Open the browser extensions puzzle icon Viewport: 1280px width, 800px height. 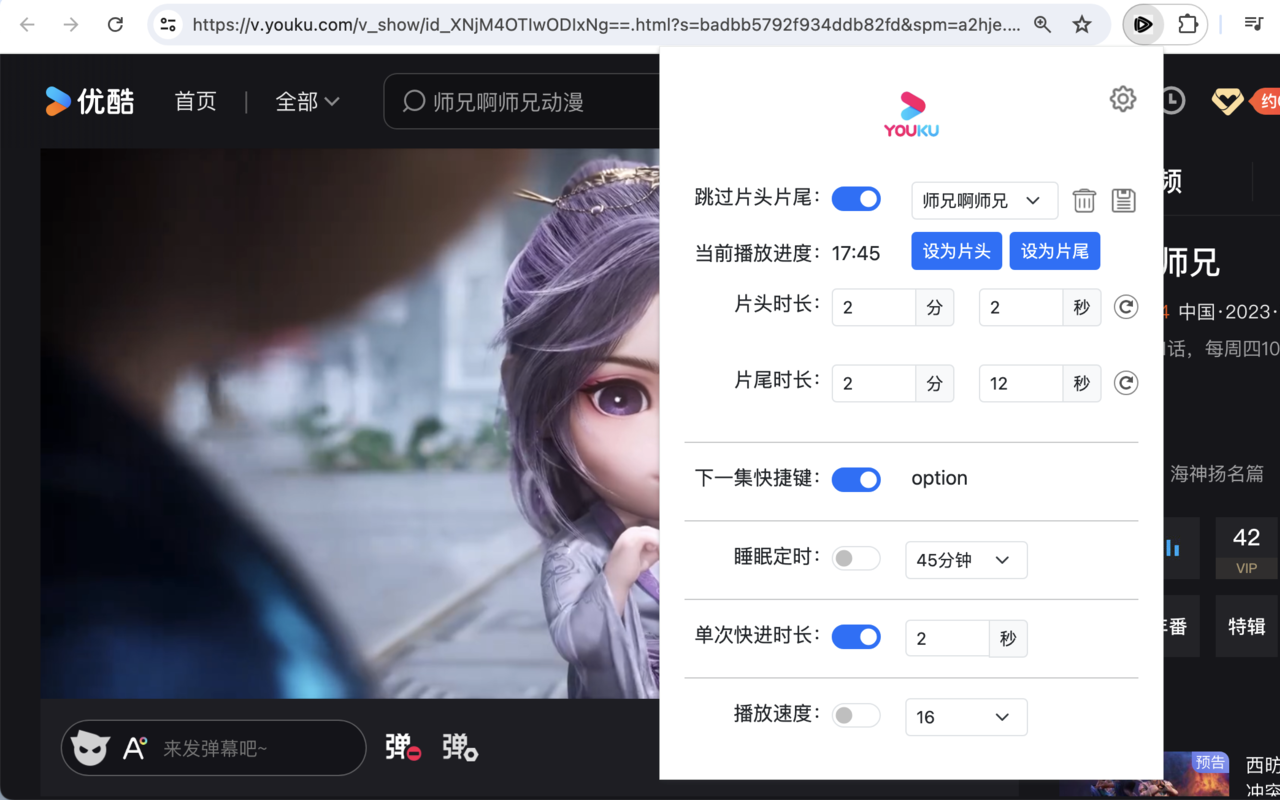(x=1188, y=25)
